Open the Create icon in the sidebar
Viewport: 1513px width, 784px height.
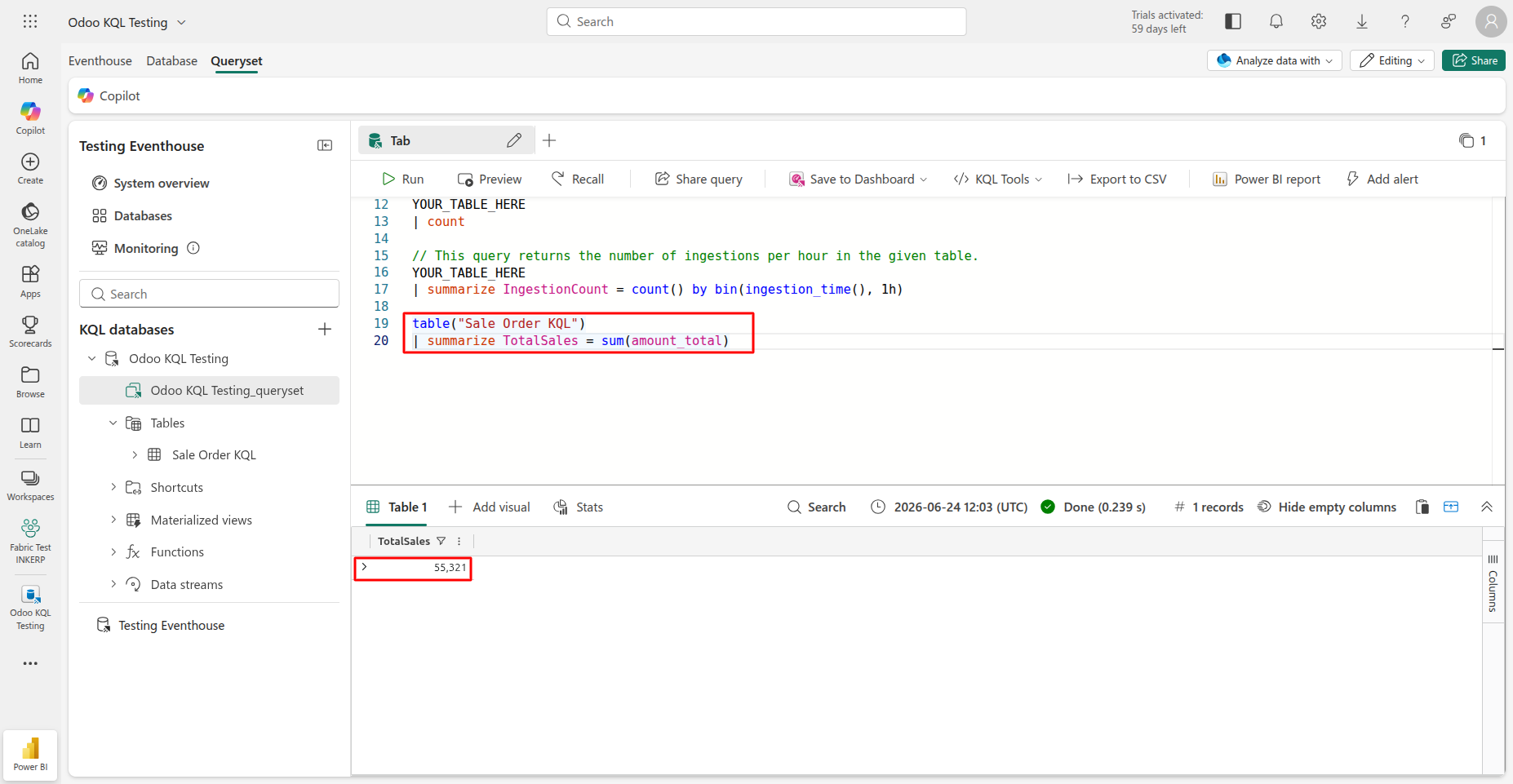click(30, 169)
